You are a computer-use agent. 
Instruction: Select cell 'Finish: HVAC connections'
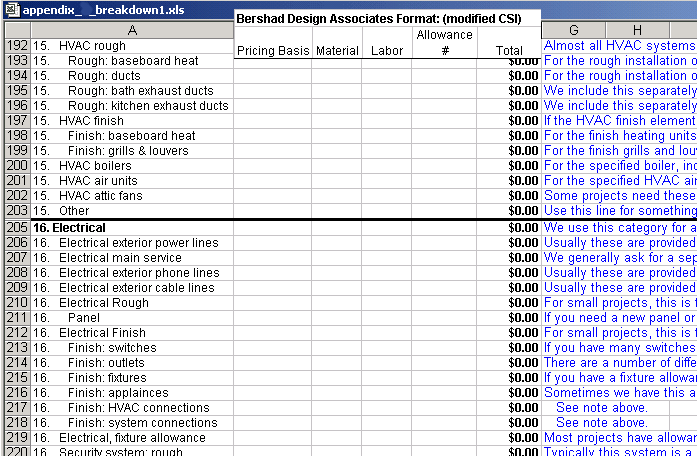tap(132, 408)
